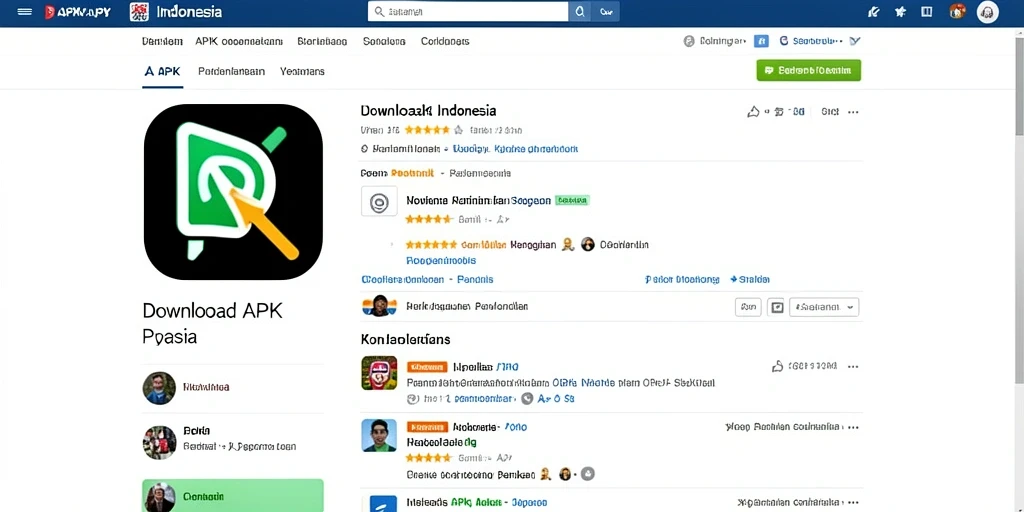The width and height of the screenshot is (1024, 512).
Task: Click the large green app icon thumbnail
Action: [233, 192]
